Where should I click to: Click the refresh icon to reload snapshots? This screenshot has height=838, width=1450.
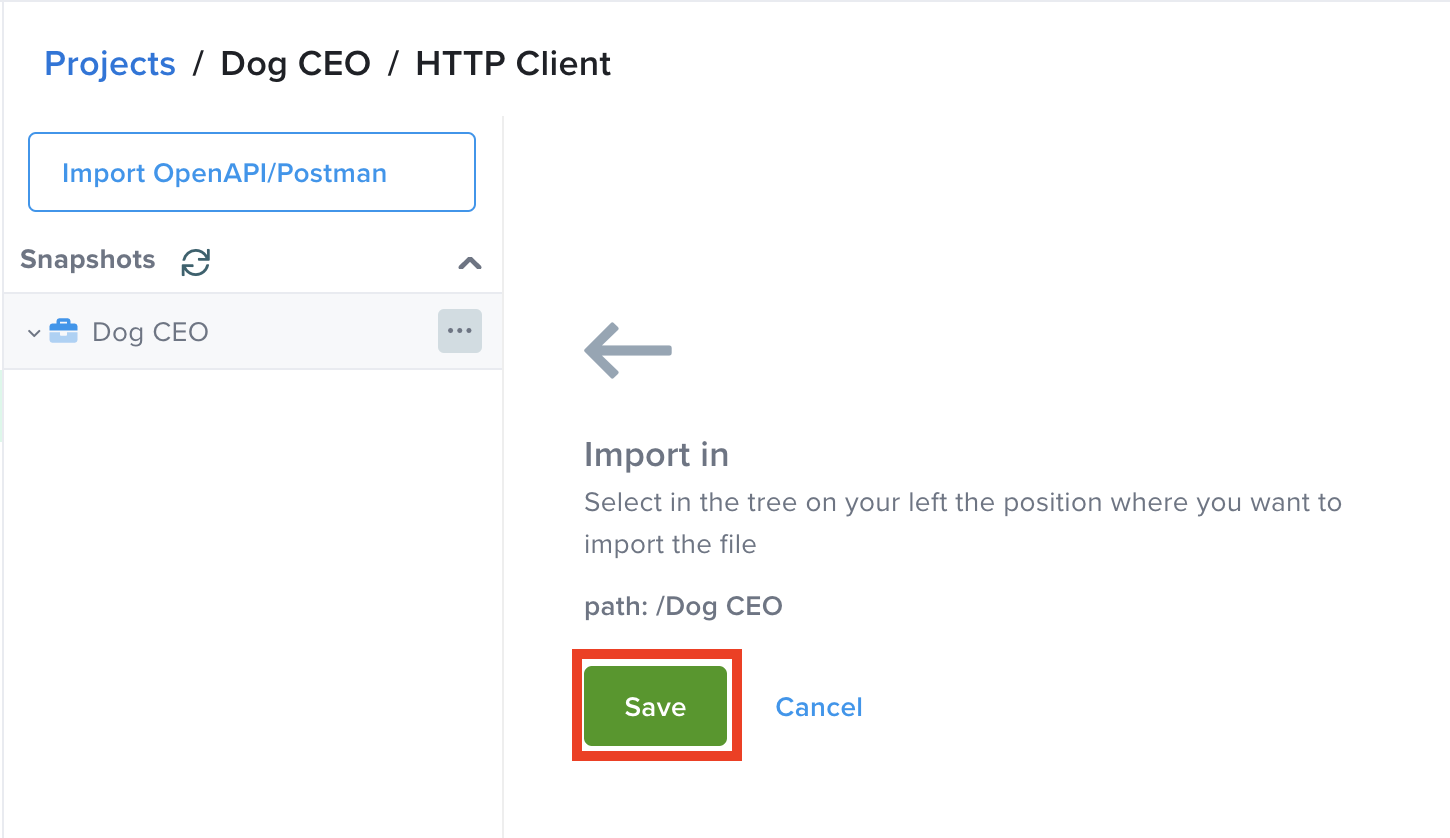[195, 262]
